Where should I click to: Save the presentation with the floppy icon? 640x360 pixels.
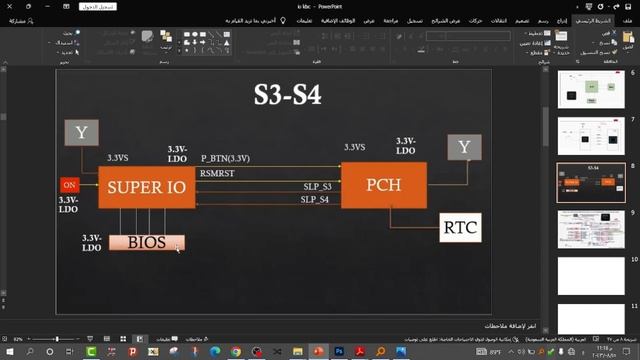628,7
